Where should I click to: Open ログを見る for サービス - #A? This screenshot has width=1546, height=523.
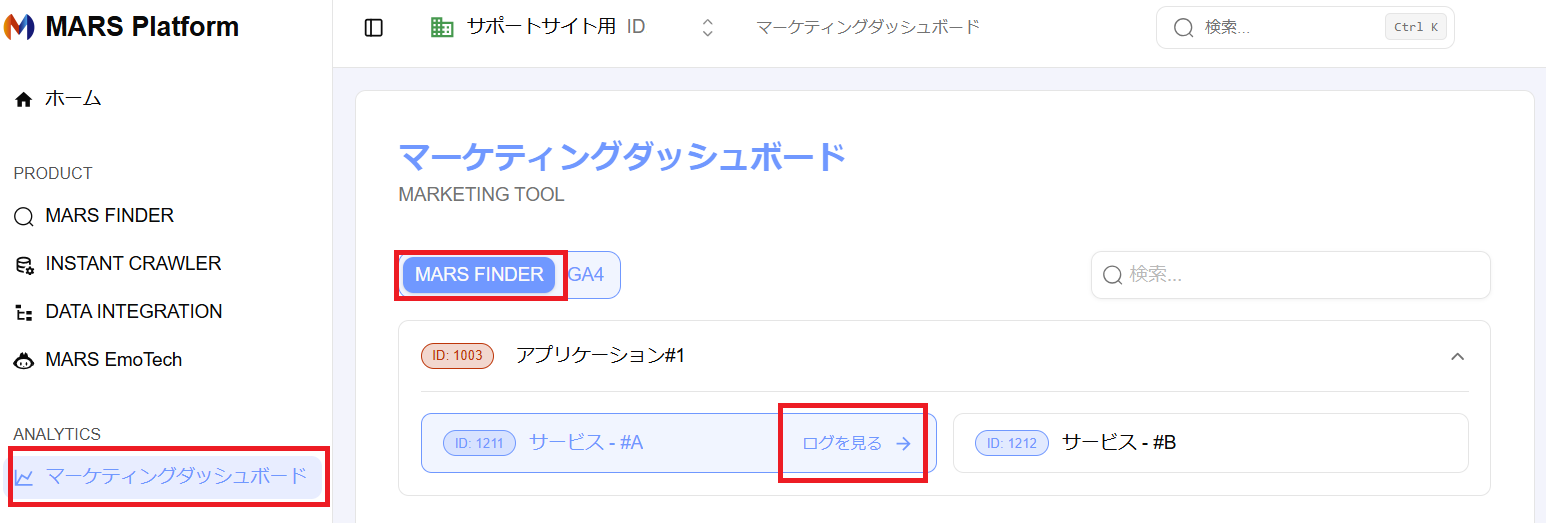click(856, 443)
